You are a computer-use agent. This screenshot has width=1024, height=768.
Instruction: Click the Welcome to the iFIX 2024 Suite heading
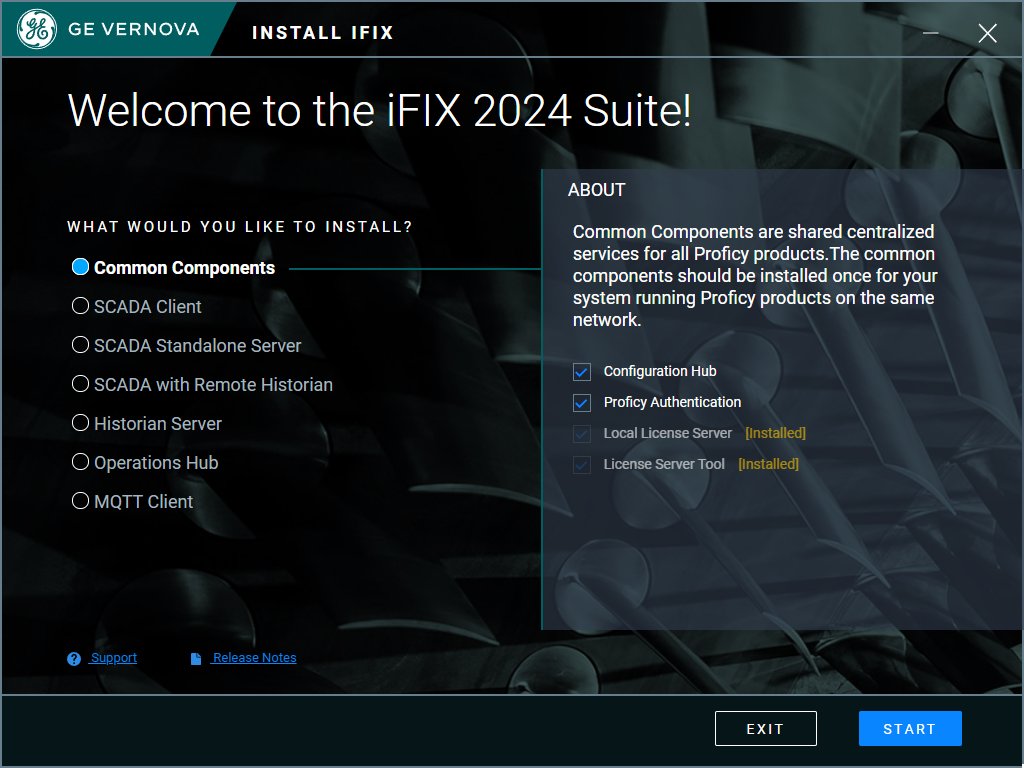tap(379, 110)
